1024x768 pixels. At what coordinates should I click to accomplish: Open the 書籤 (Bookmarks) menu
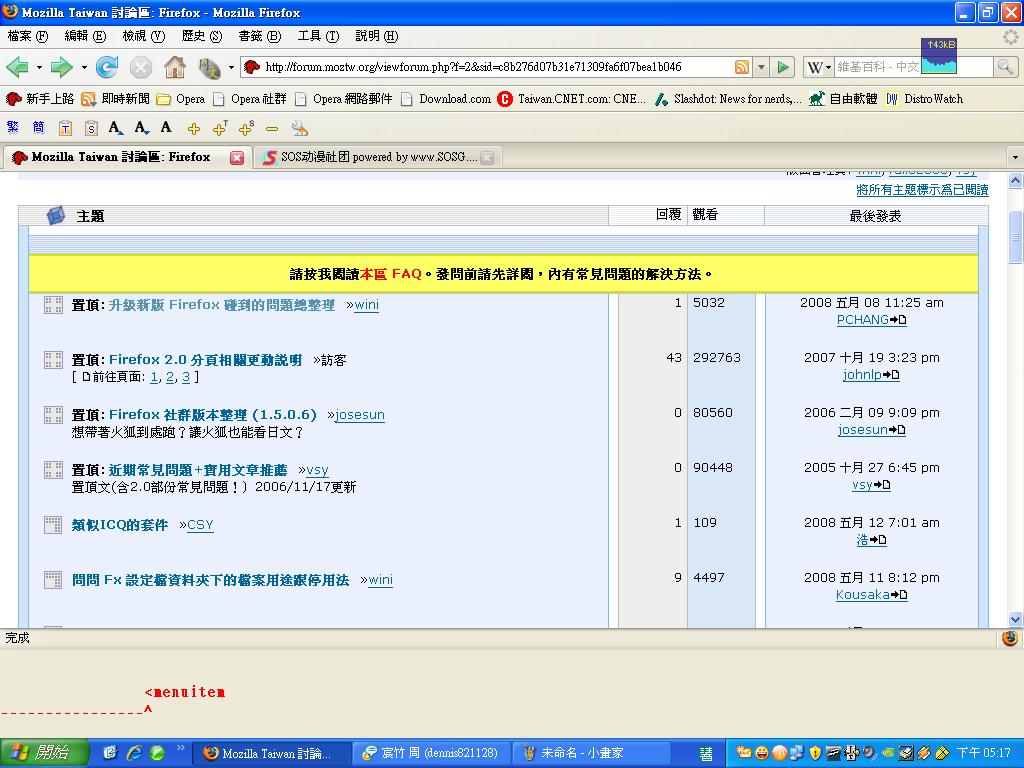[x=259, y=36]
